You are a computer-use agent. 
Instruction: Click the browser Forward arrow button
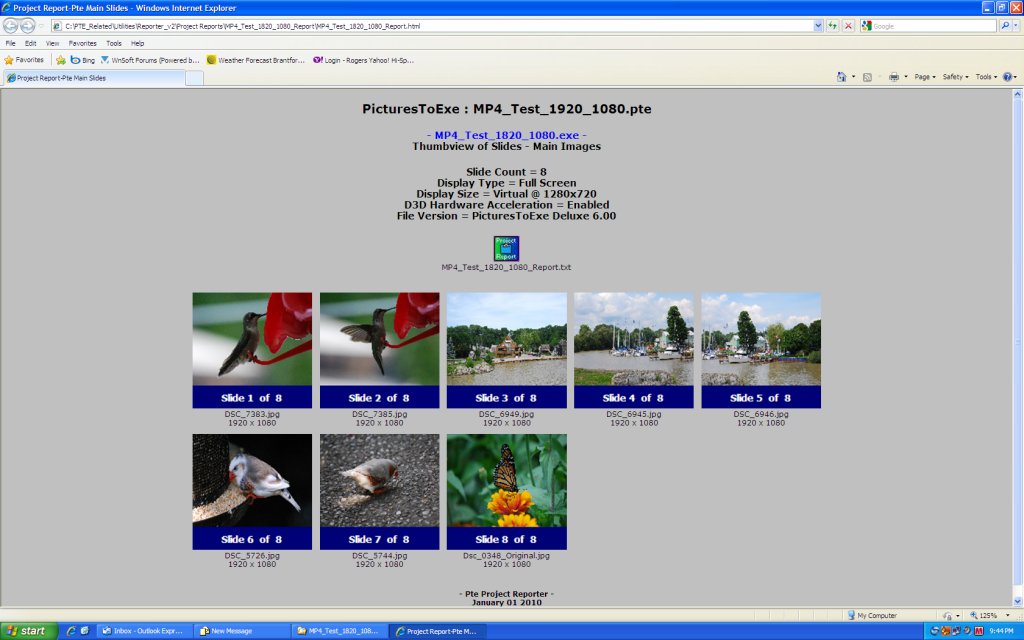pyautogui.click(x=27, y=26)
